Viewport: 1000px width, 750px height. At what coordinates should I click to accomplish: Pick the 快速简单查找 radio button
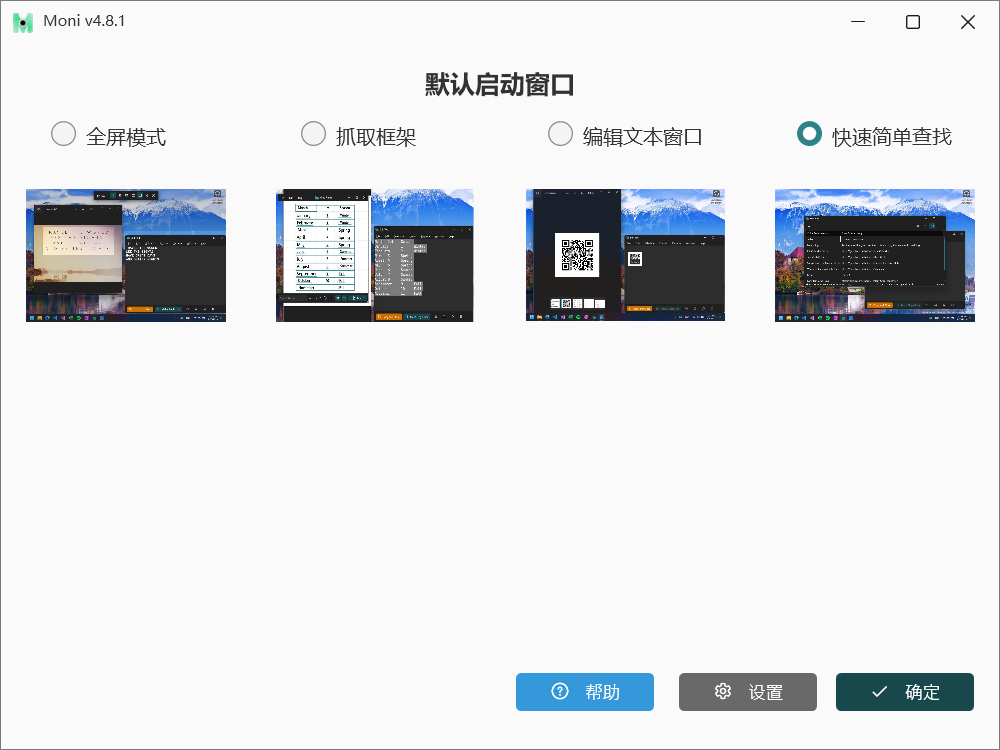pos(809,134)
